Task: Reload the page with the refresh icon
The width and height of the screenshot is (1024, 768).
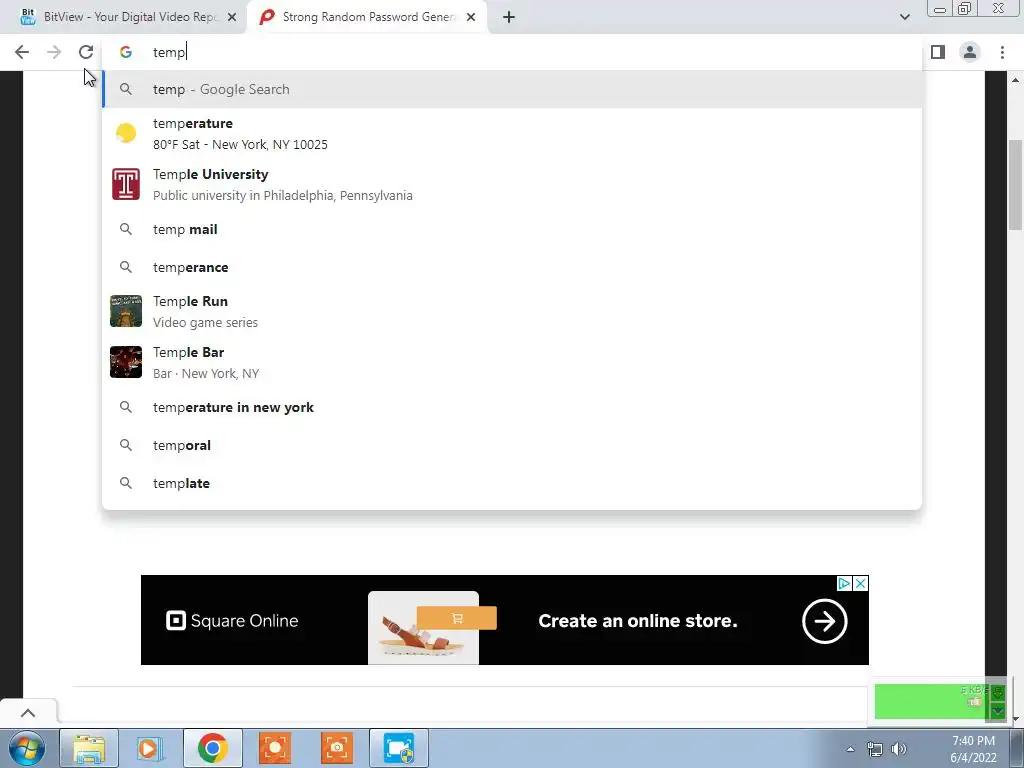Action: coord(86,52)
